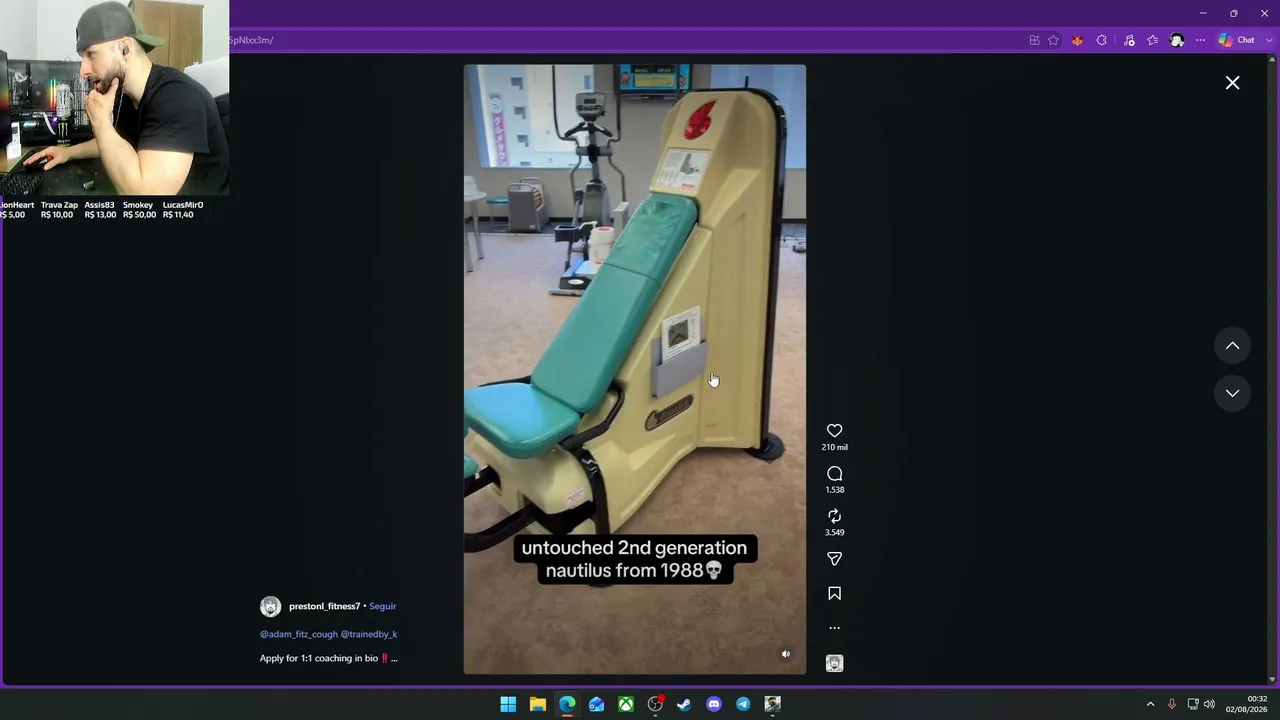This screenshot has height=720, width=1280.
Task: Open prestonl_fitness7 profile picture
Action: click(x=270, y=606)
